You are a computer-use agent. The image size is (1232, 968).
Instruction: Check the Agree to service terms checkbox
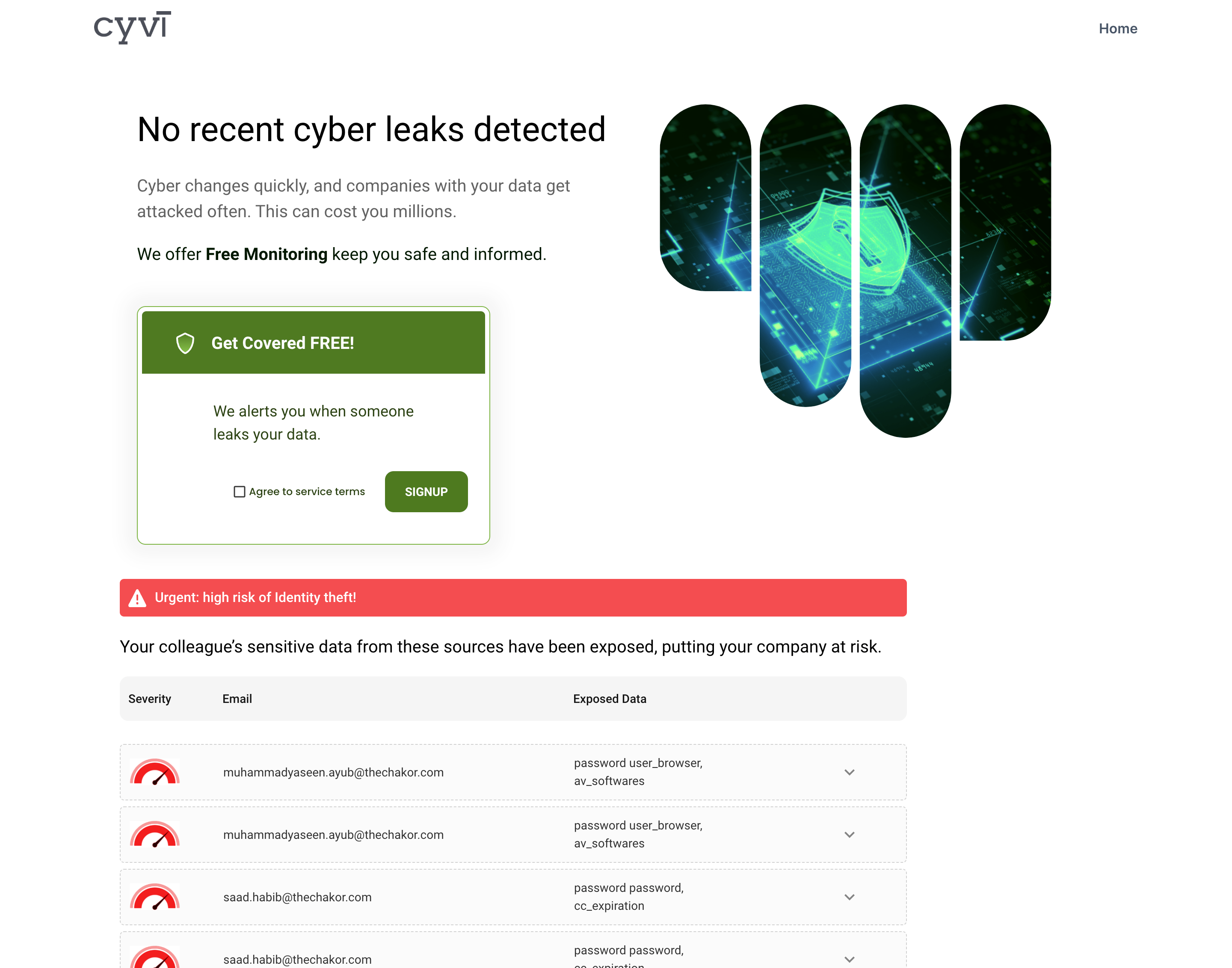(239, 491)
